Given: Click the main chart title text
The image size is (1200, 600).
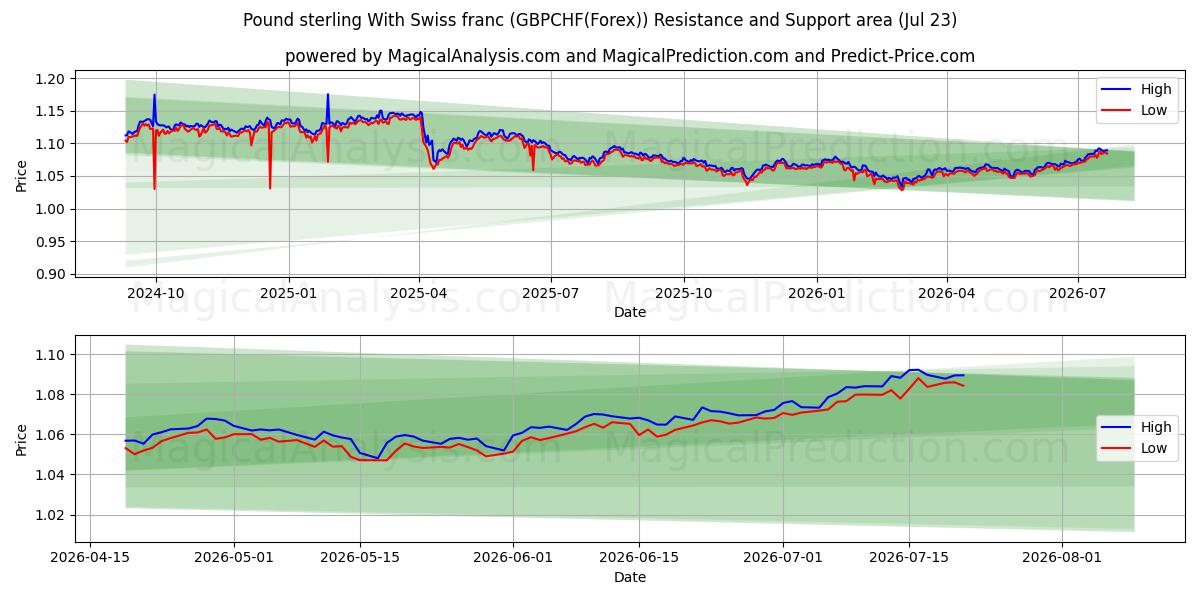Looking at the screenshot, I should (x=600, y=20).
